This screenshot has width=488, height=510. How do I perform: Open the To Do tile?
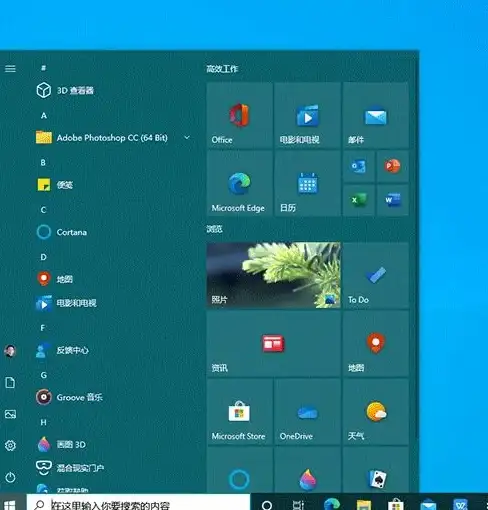(x=376, y=275)
